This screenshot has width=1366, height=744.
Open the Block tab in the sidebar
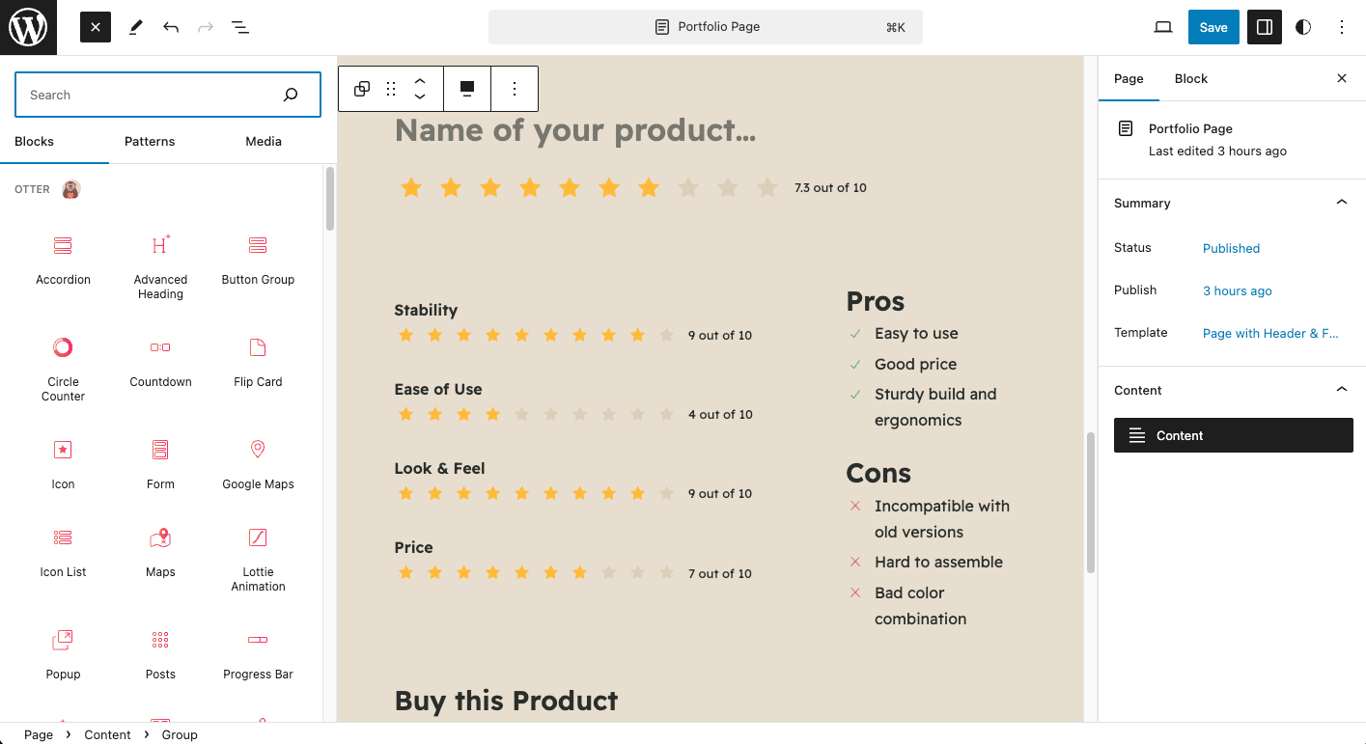coord(1190,78)
